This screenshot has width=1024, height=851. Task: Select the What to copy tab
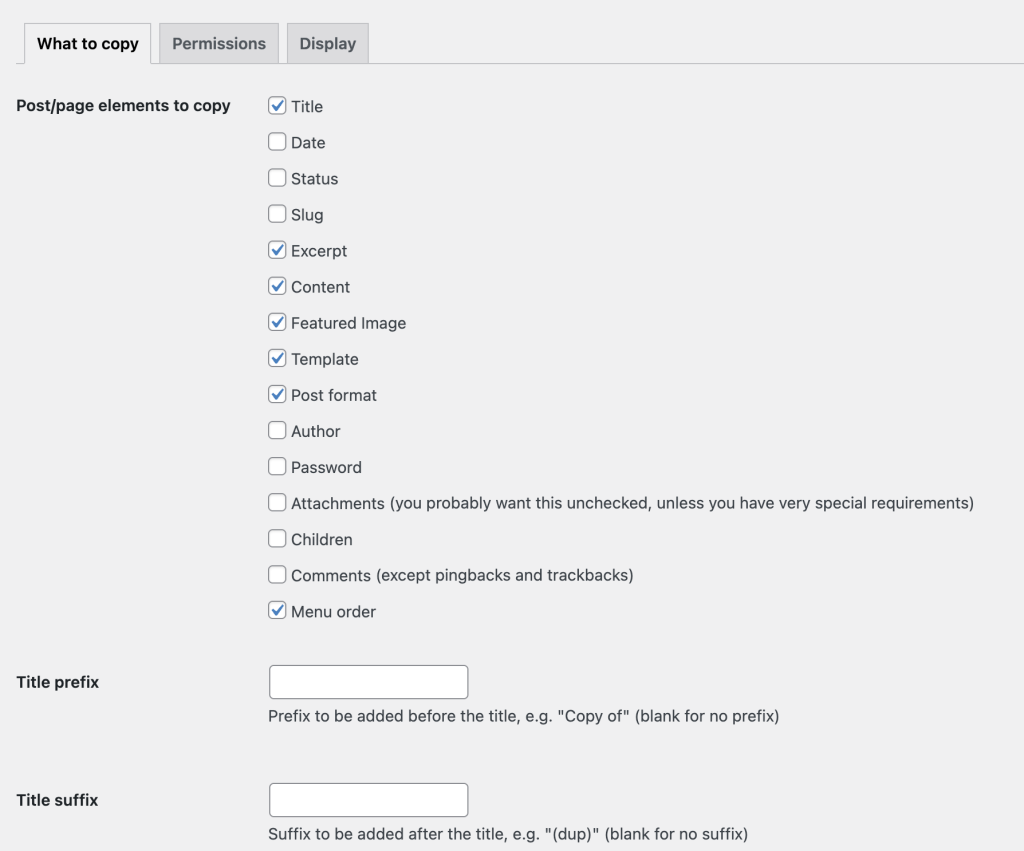click(88, 44)
